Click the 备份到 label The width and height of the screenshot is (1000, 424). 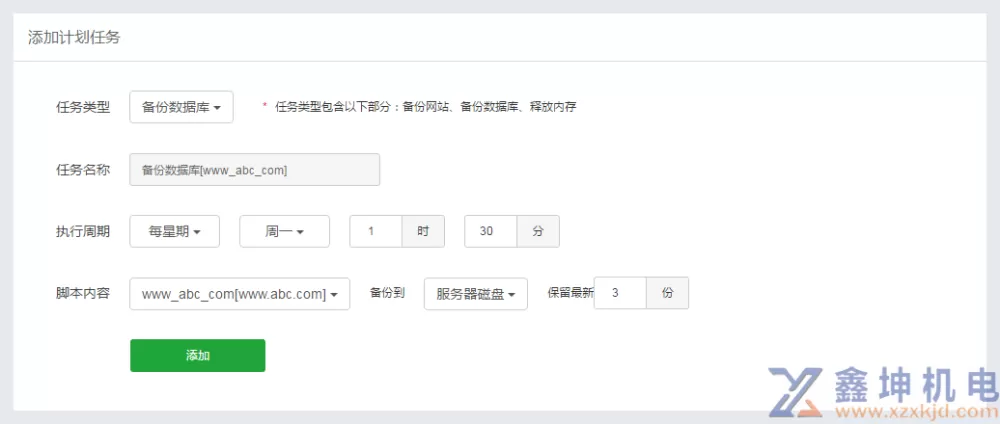[387, 293]
